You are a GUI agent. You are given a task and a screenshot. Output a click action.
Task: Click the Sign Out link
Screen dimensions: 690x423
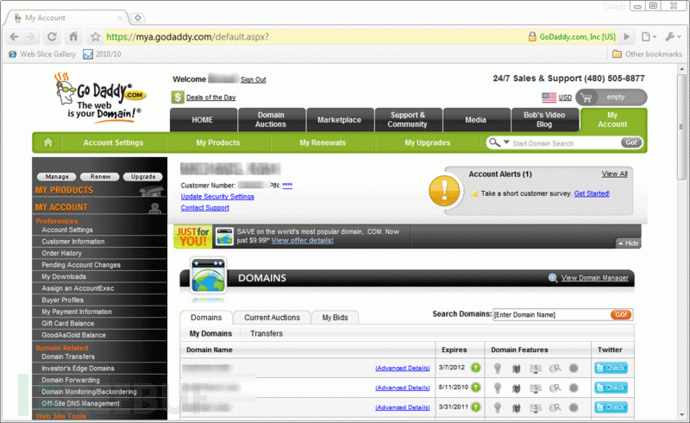[253, 80]
